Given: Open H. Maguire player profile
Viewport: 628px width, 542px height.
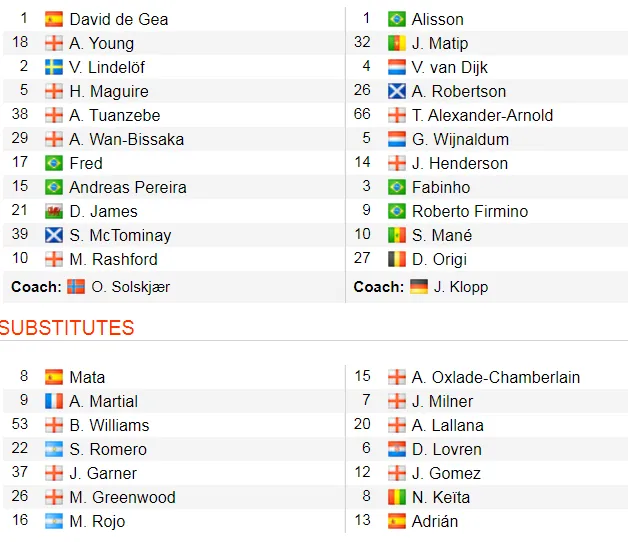Looking at the screenshot, I should click(x=110, y=91).
